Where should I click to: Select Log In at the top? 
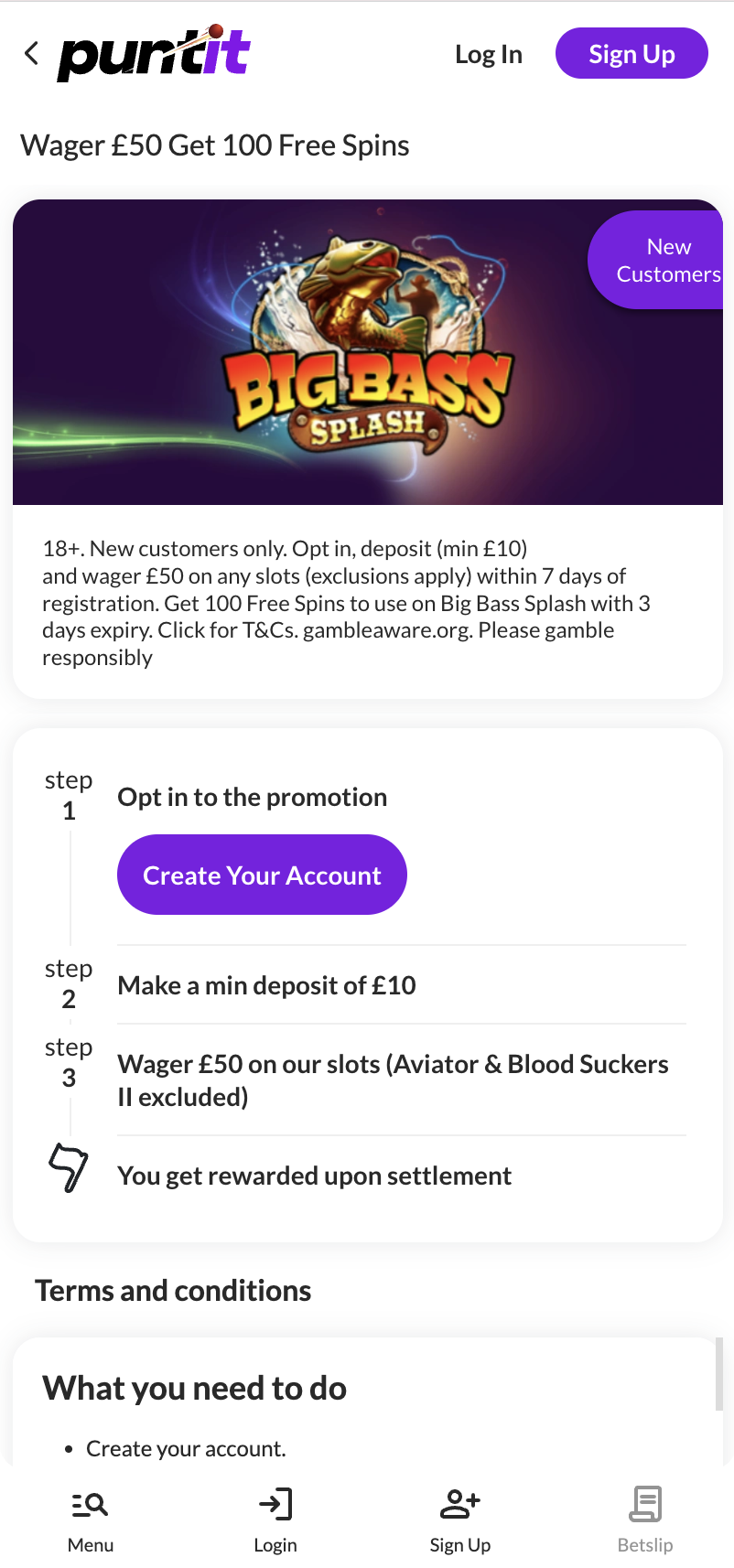(x=489, y=55)
